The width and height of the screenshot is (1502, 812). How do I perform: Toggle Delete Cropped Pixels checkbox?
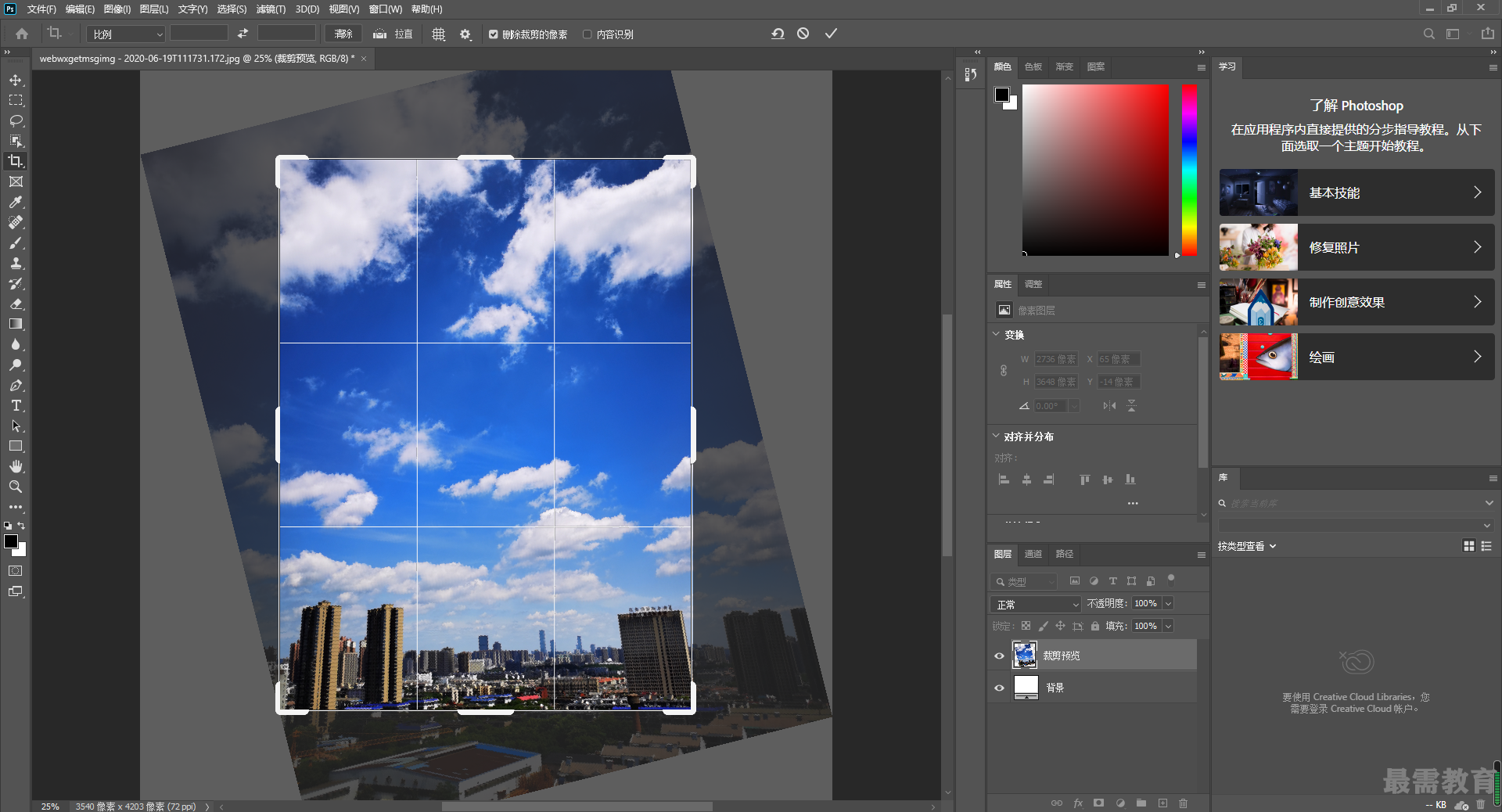[x=494, y=34]
